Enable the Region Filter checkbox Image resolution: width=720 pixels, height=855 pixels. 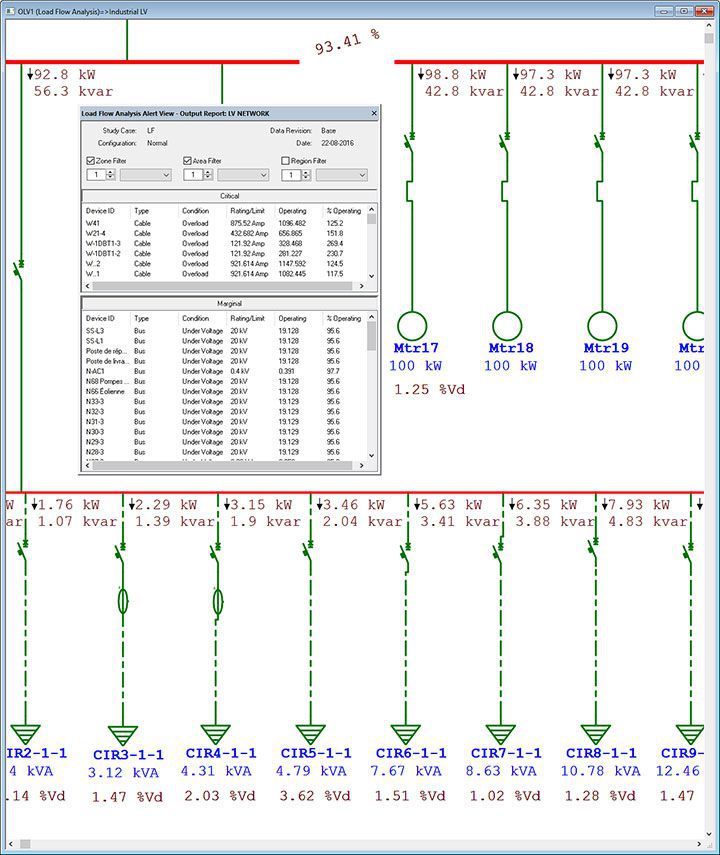click(x=285, y=160)
